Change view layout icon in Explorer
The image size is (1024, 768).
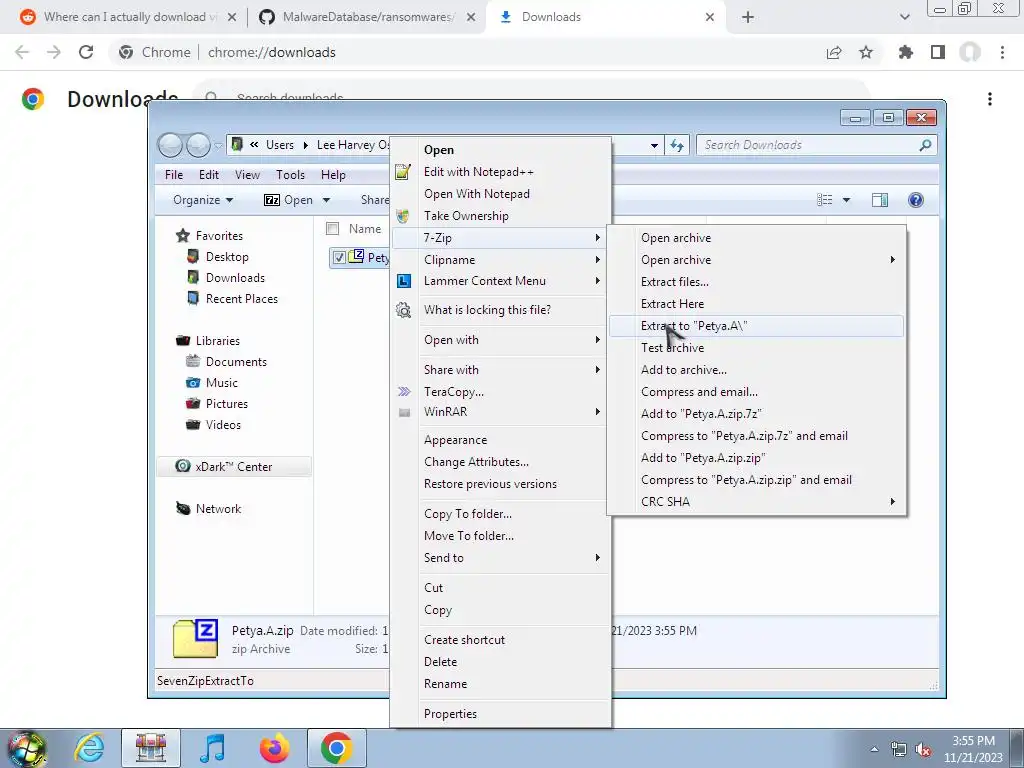click(825, 200)
